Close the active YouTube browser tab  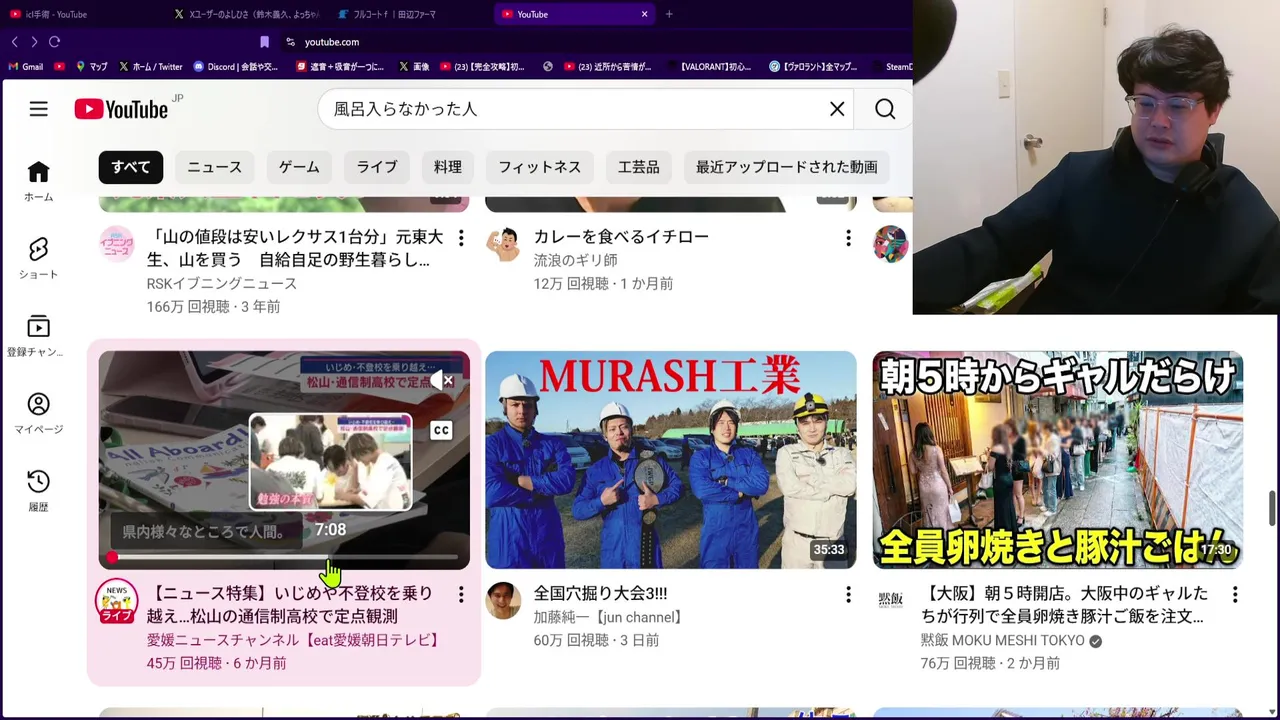point(644,14)
